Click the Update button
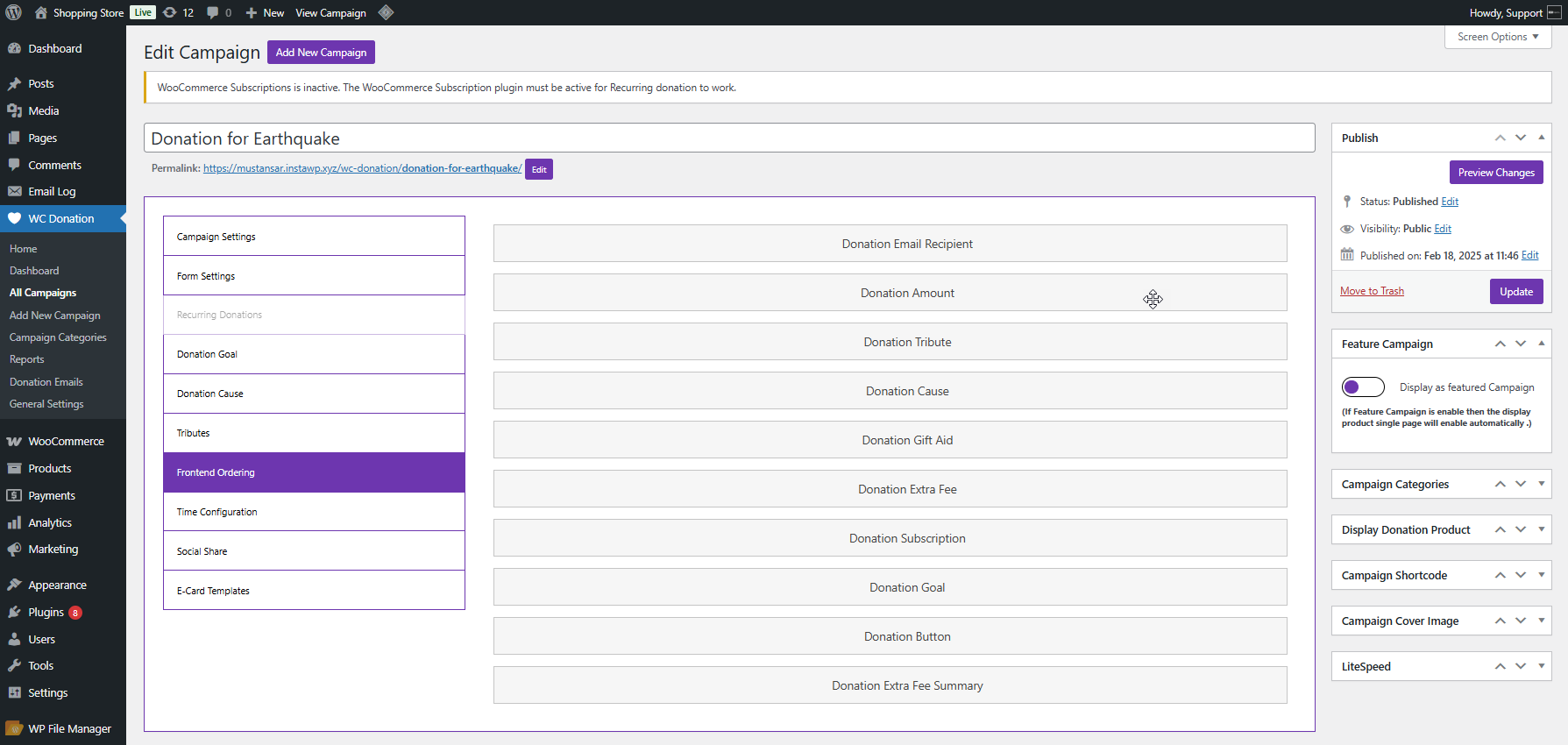 point(1515,291)
